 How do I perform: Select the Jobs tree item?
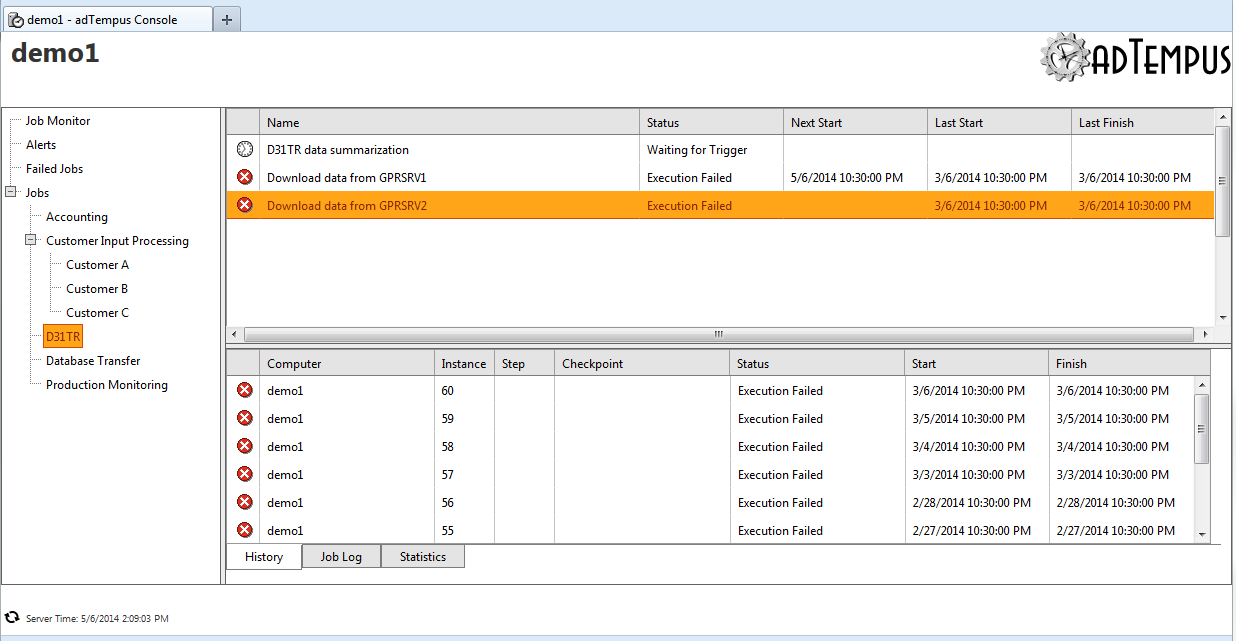click(x=37, y=193)
